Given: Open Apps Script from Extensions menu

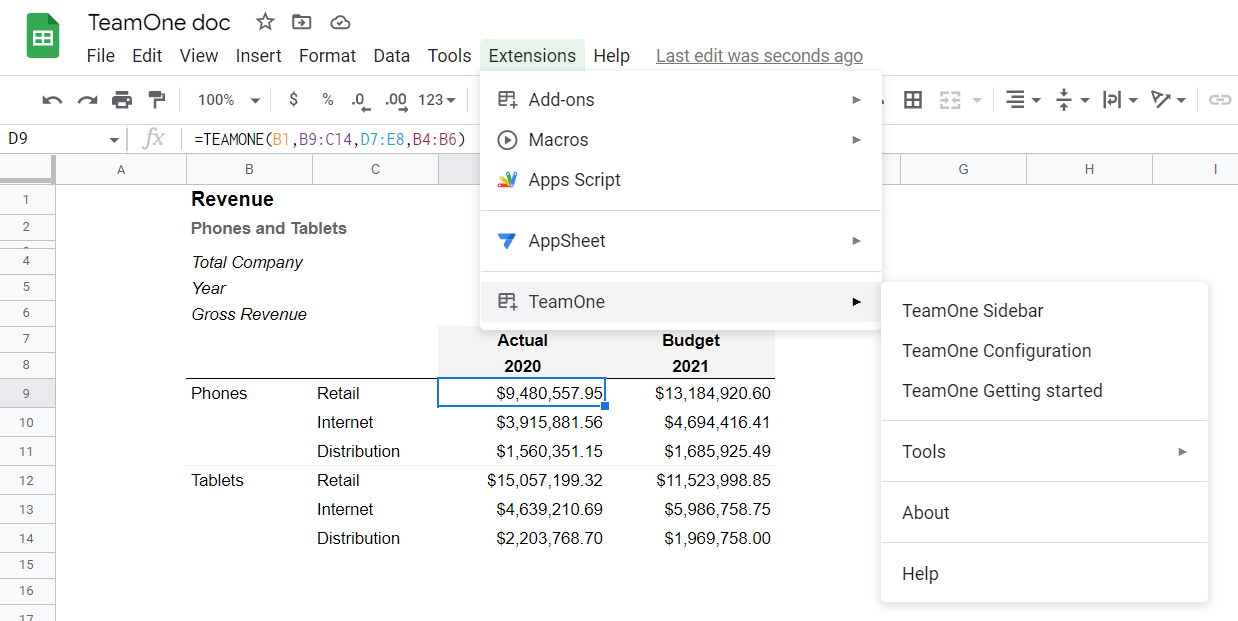Looking at the screenshot, I should tap(681, 180).
